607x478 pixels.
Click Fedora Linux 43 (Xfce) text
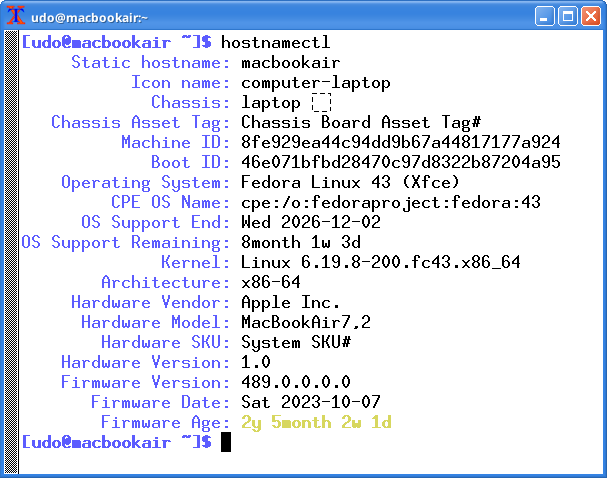point(350,182)
